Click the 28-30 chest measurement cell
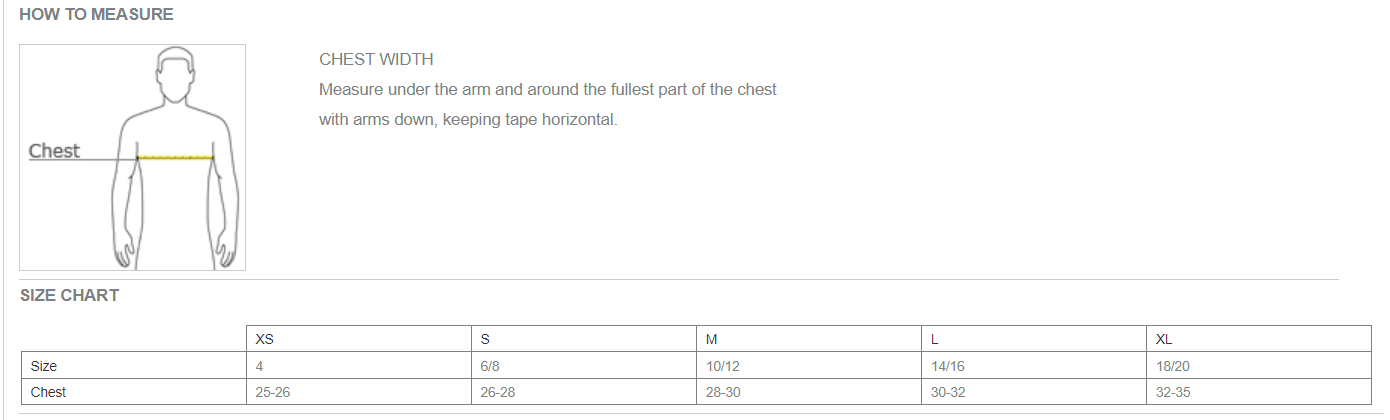The image size is (1390, 420). 810,392
